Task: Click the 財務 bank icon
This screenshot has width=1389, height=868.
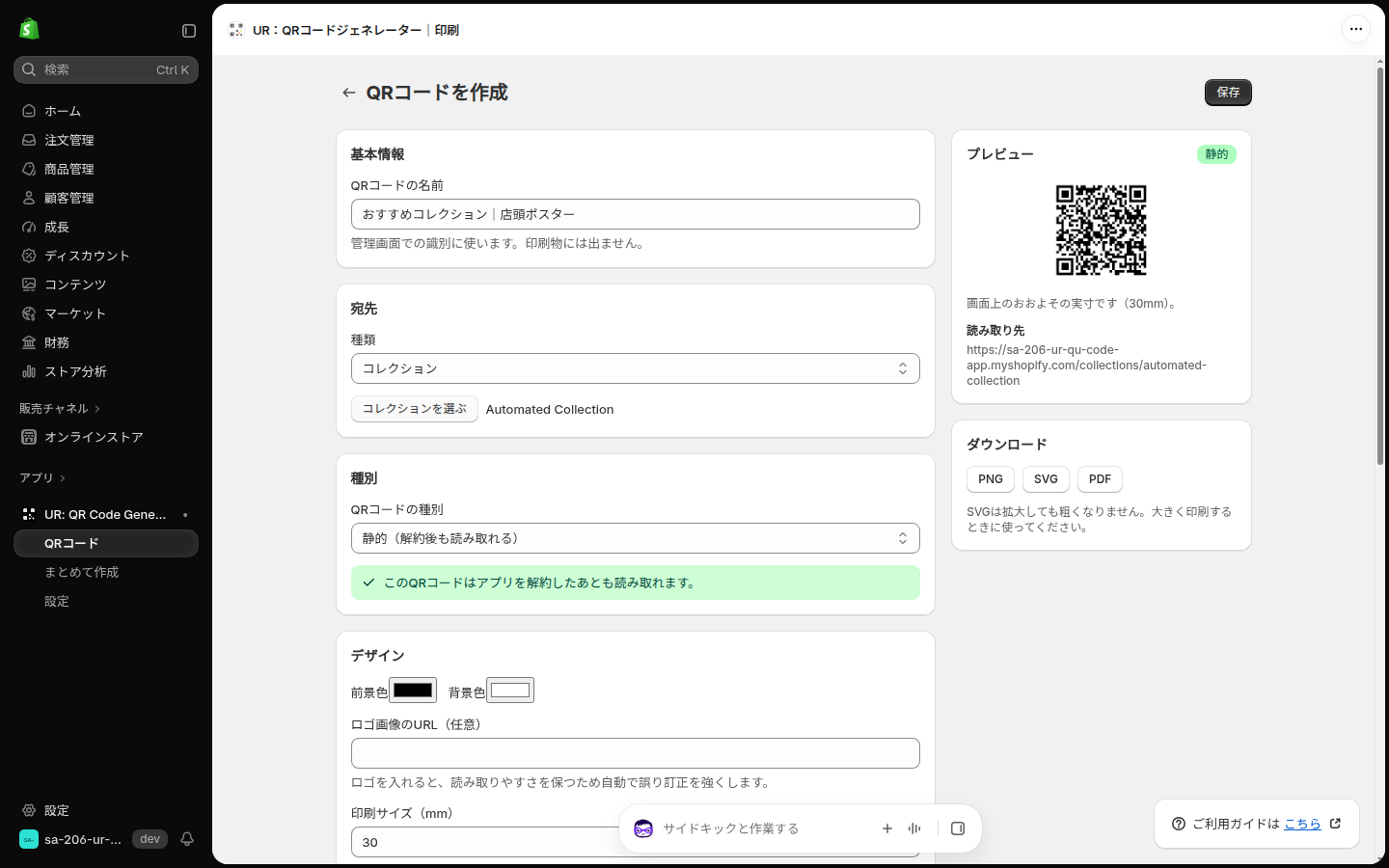Action: point(29,342)
